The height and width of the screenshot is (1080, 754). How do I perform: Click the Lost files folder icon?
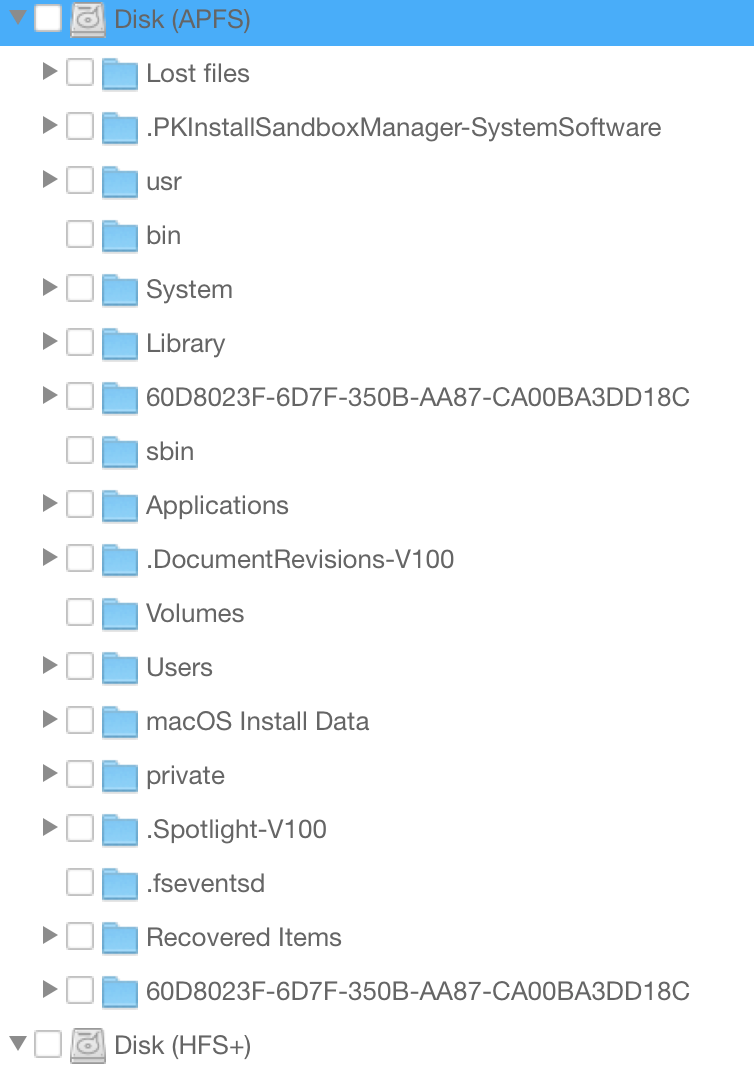point(120,74)
